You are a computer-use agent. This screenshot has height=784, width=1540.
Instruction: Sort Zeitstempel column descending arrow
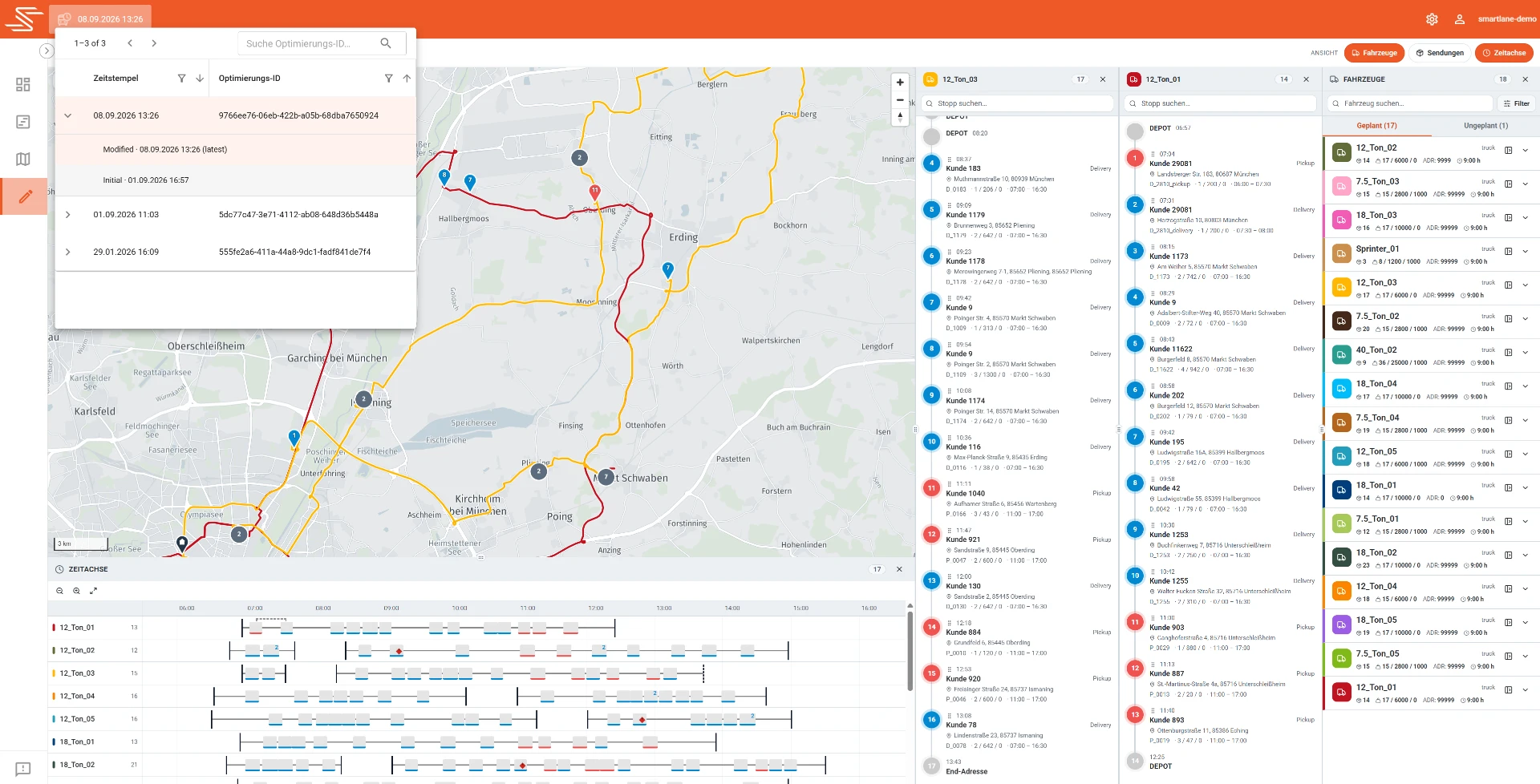200,79
